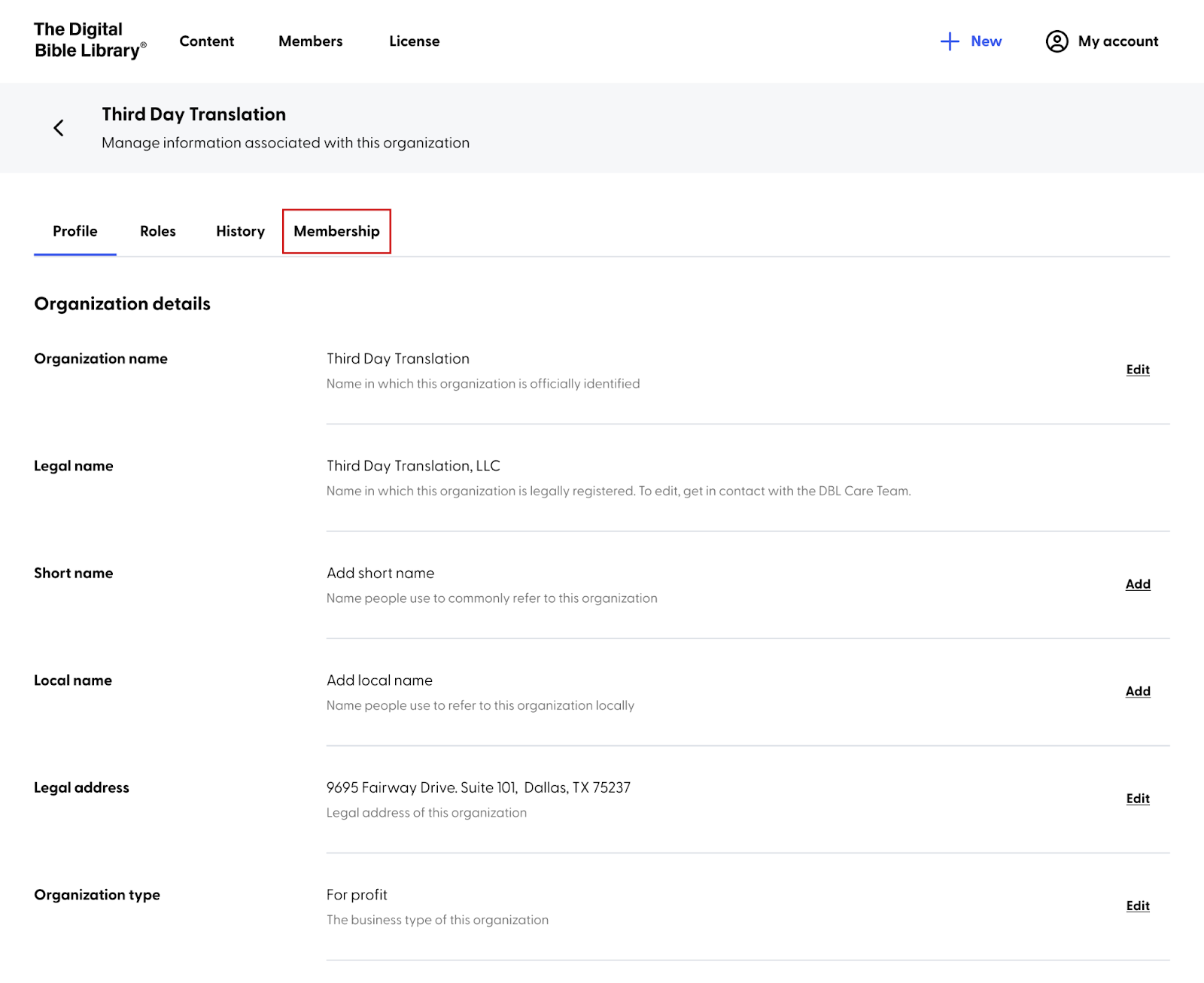Image resolution: width=1204 pixels, height=983 pixels.
Task: Click 'The business type of this organization' text
Action: point(438,920)
